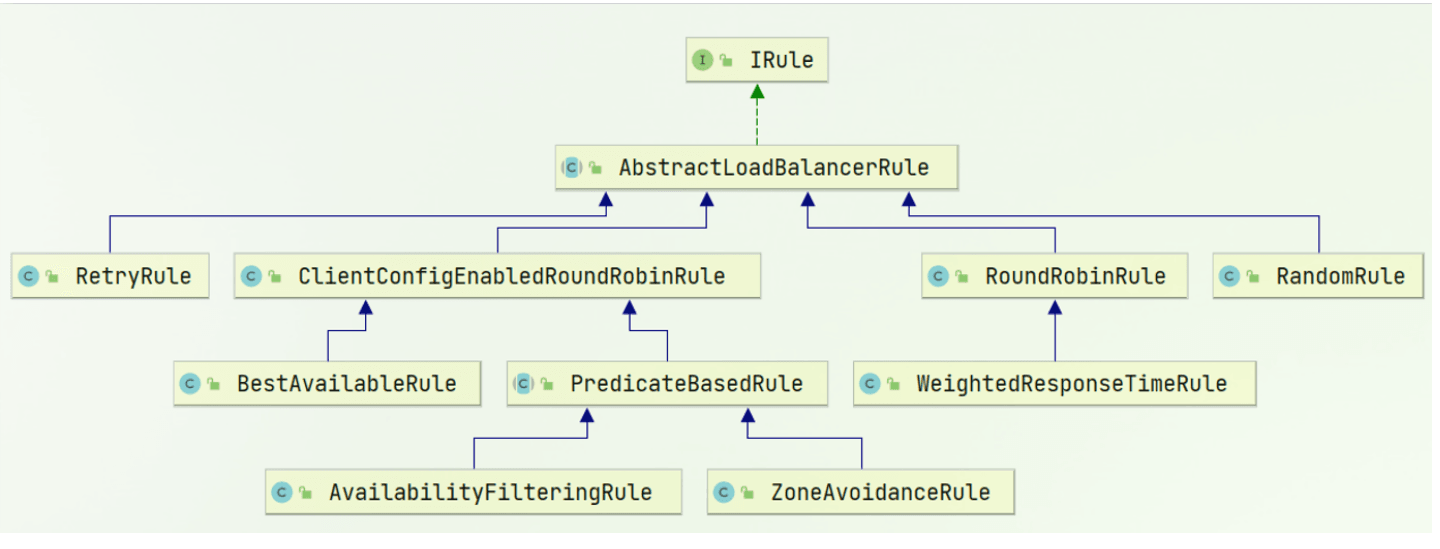Click the class icon next to RetryRule
Screen dimensions: 1440x549
point(29,277)
